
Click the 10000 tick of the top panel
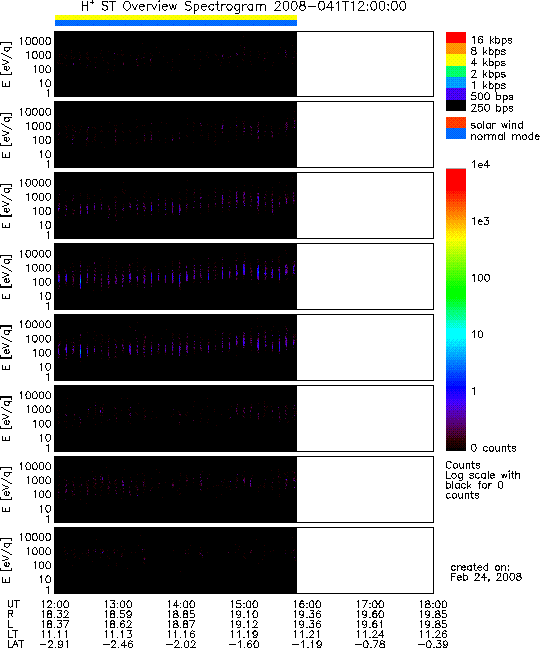coord(35,41)
